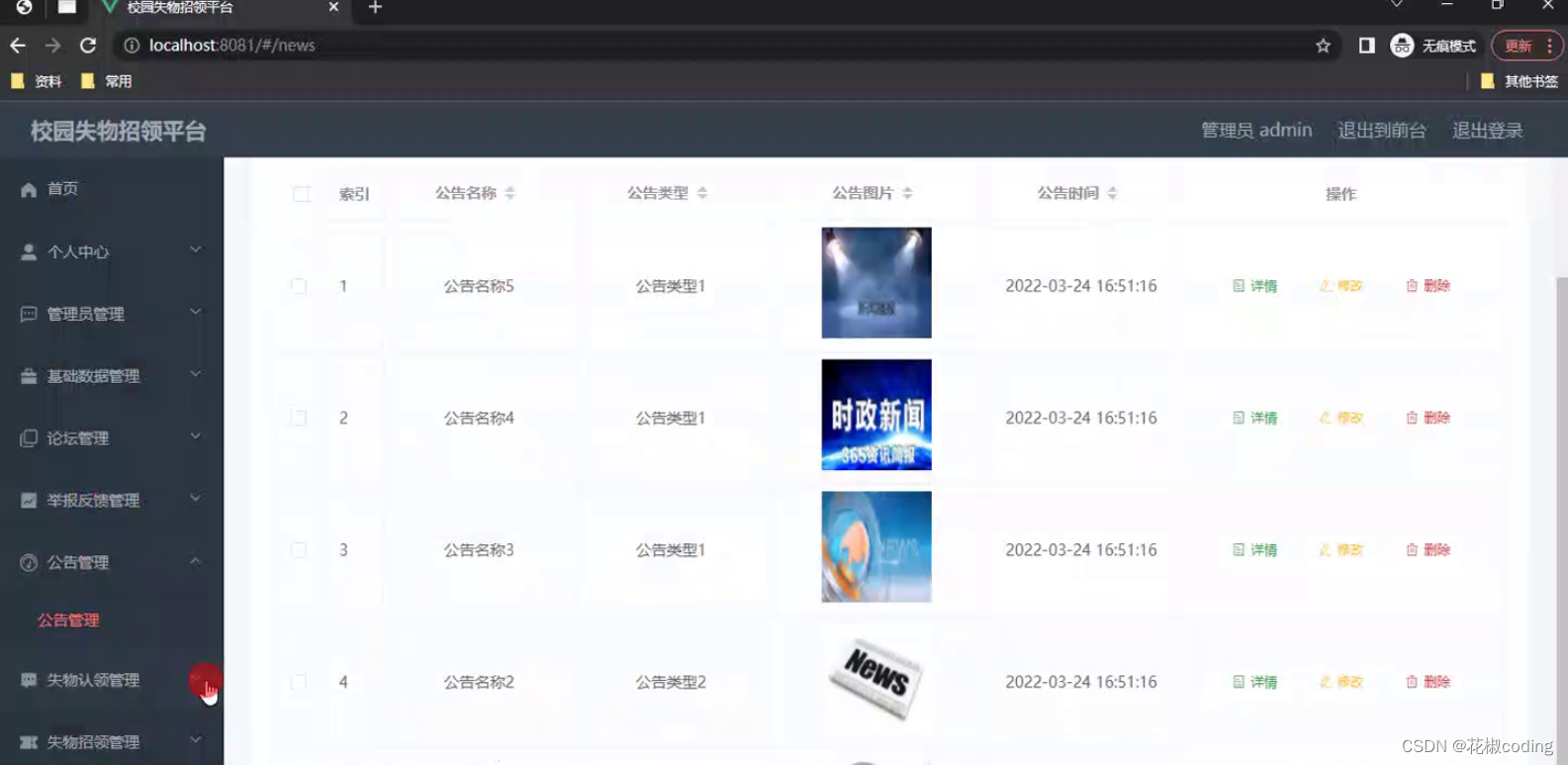Expand the 失物招领管理 chevron

click(196, 740)
